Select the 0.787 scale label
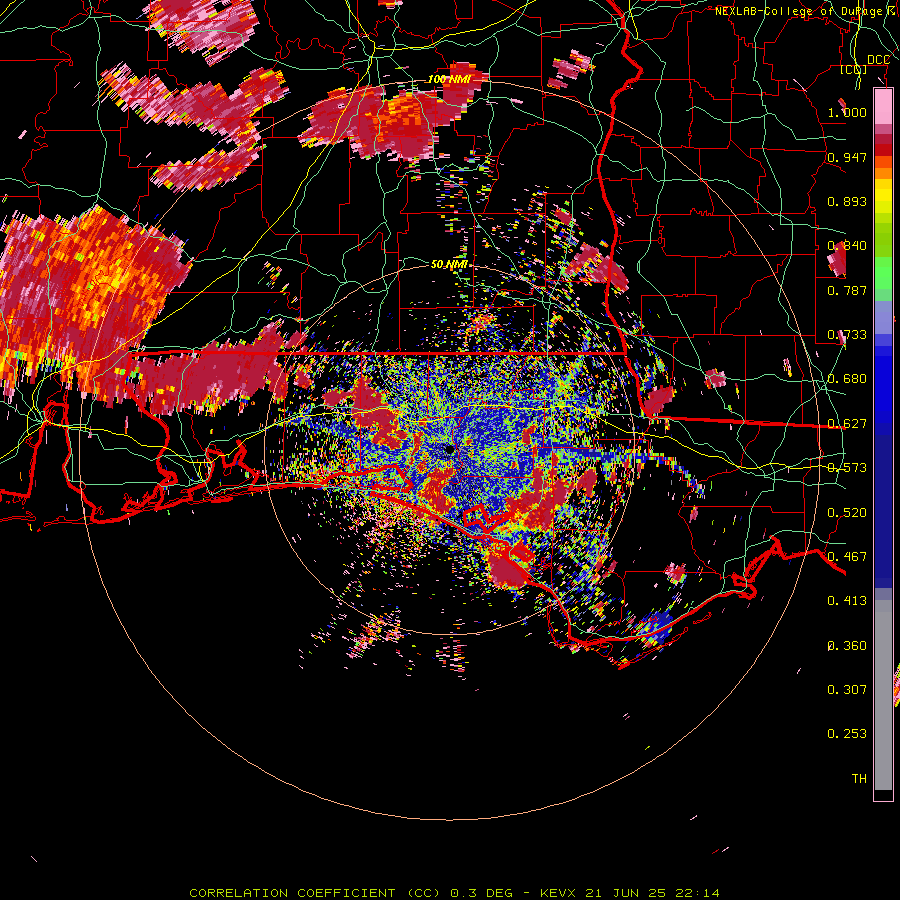 (x=847, y=290)
